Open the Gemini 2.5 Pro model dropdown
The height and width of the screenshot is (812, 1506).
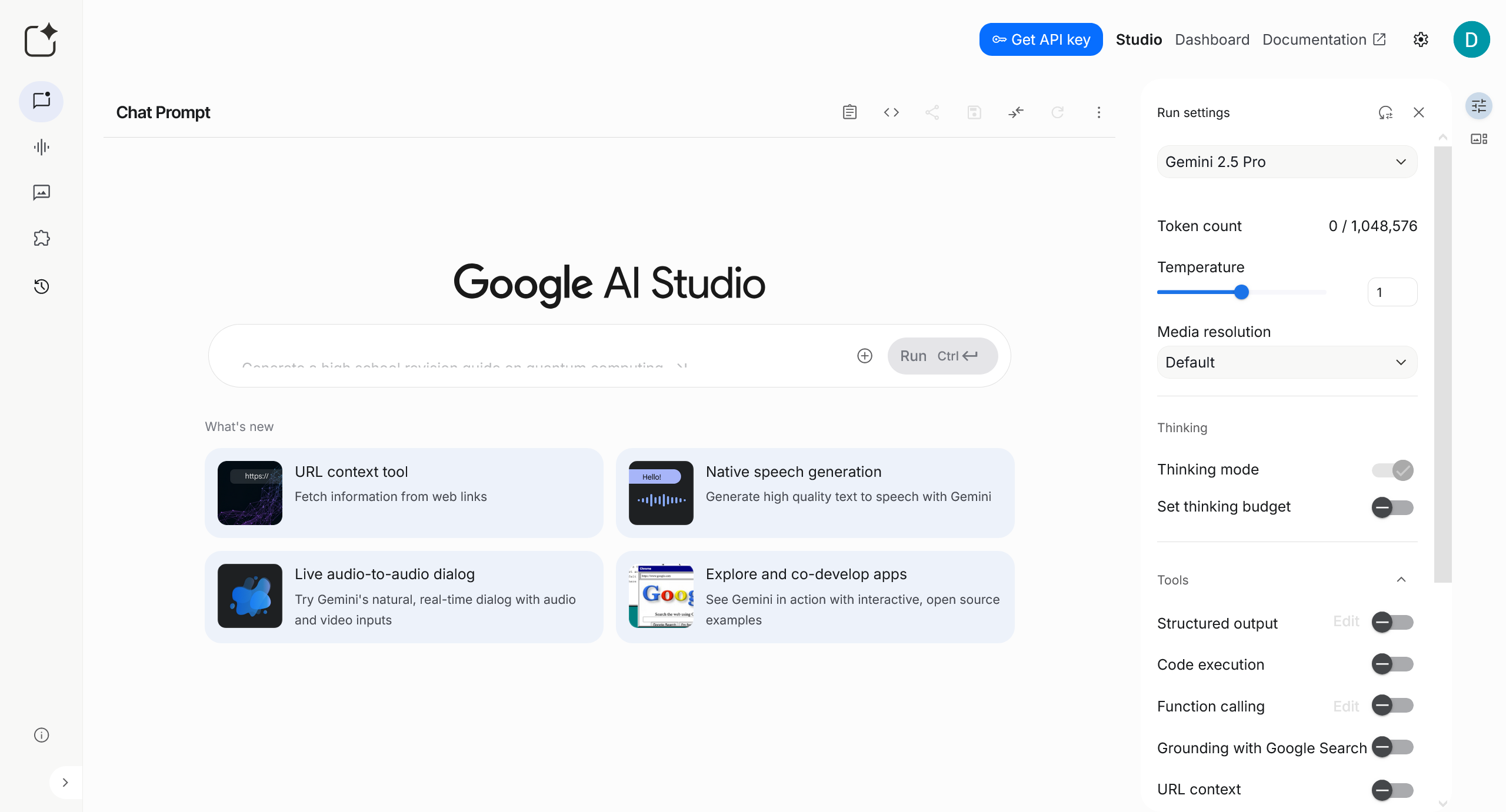pos(1287,162)
